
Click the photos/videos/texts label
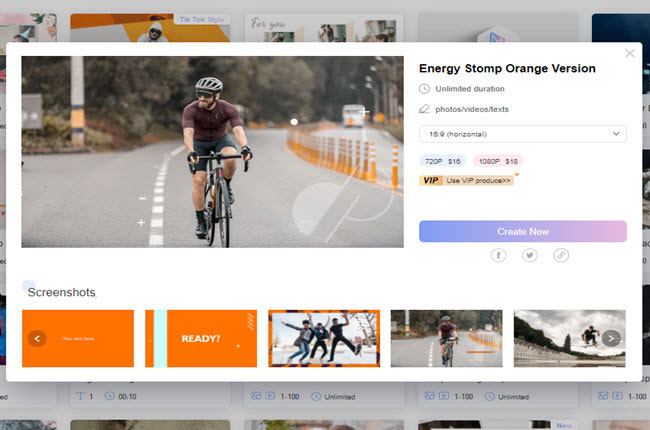click(x=472, y=109)
